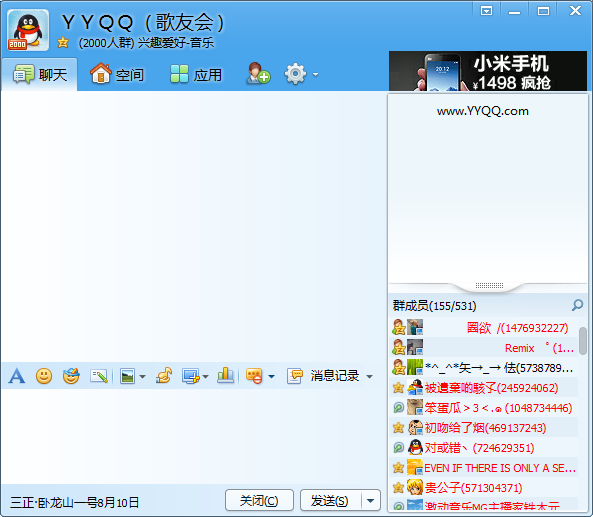Select member 矢→_→ 佉(5738789…
This screenshot has width=593, height=517.
coord(484,367)
